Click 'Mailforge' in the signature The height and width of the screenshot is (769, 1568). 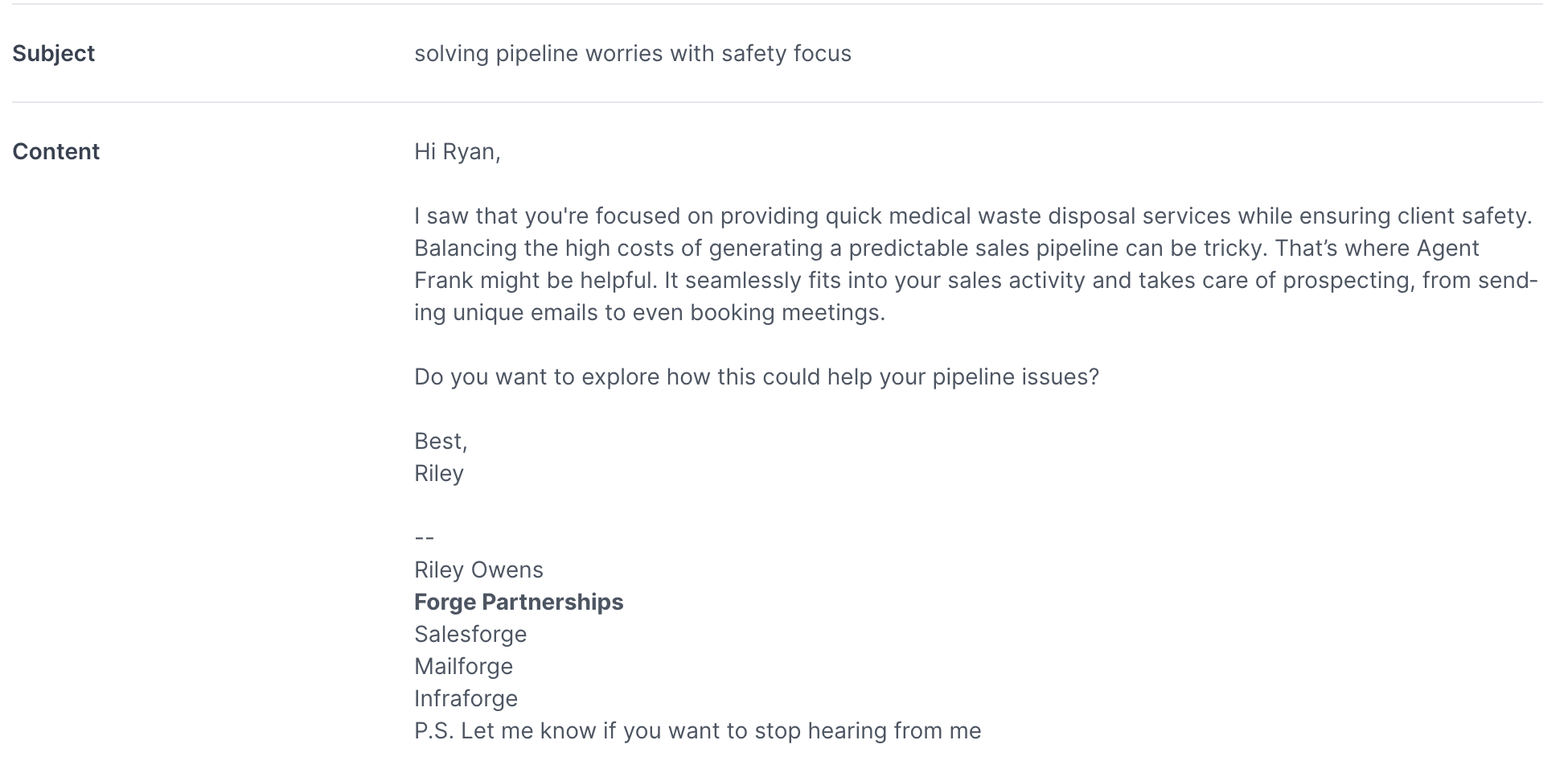coord(463,666)
